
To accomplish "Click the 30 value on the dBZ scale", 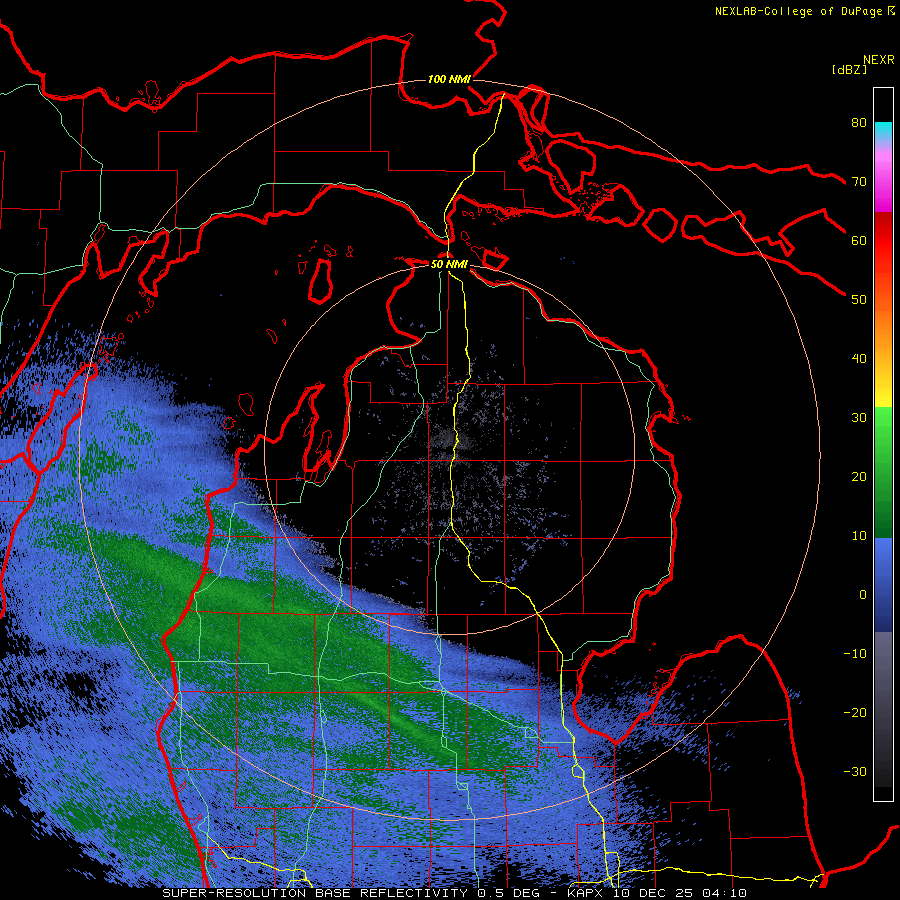I will tap(859, 417).
